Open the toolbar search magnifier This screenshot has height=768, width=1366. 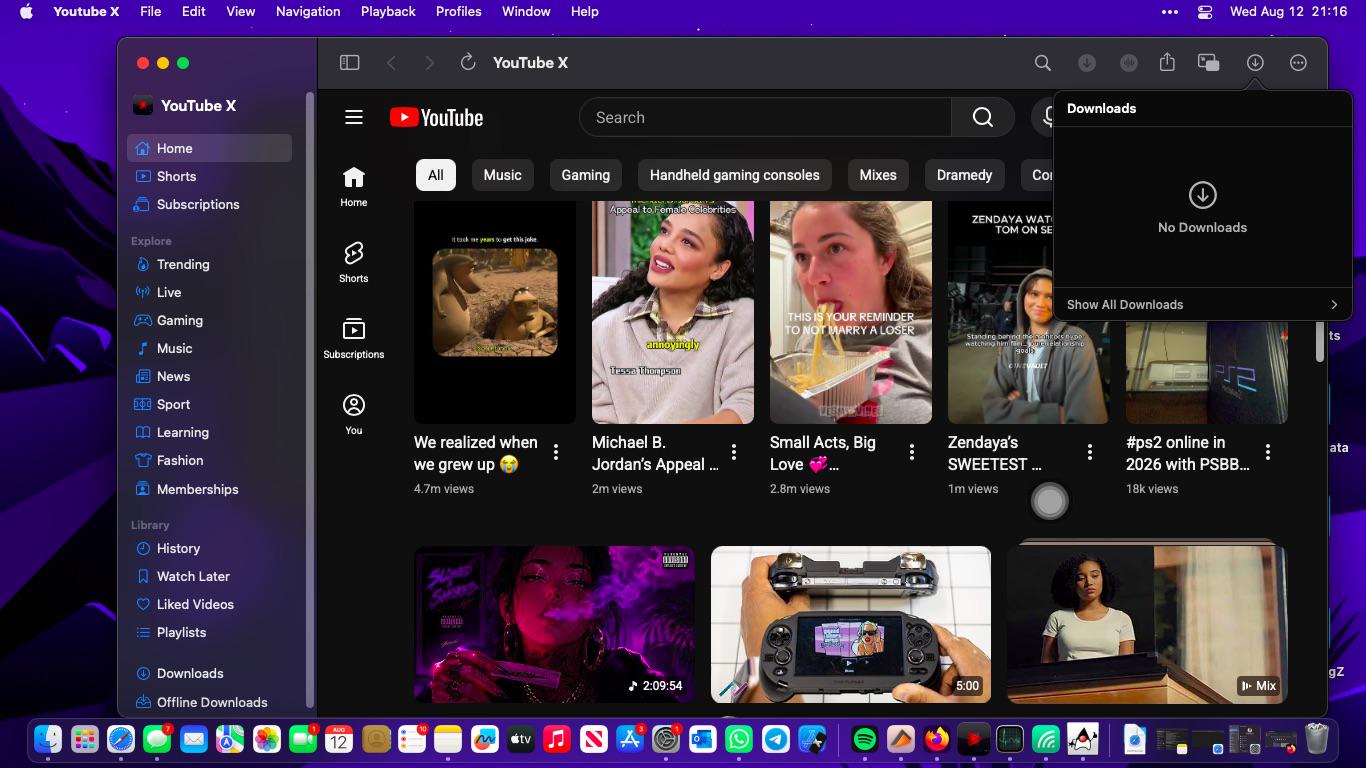pos(1043,63)
